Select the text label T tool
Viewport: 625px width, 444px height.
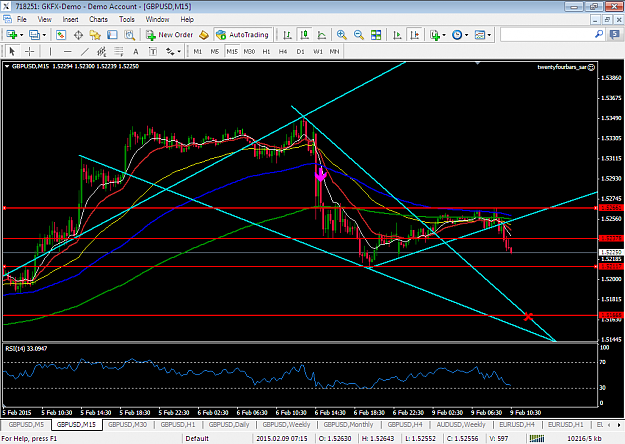153,51
